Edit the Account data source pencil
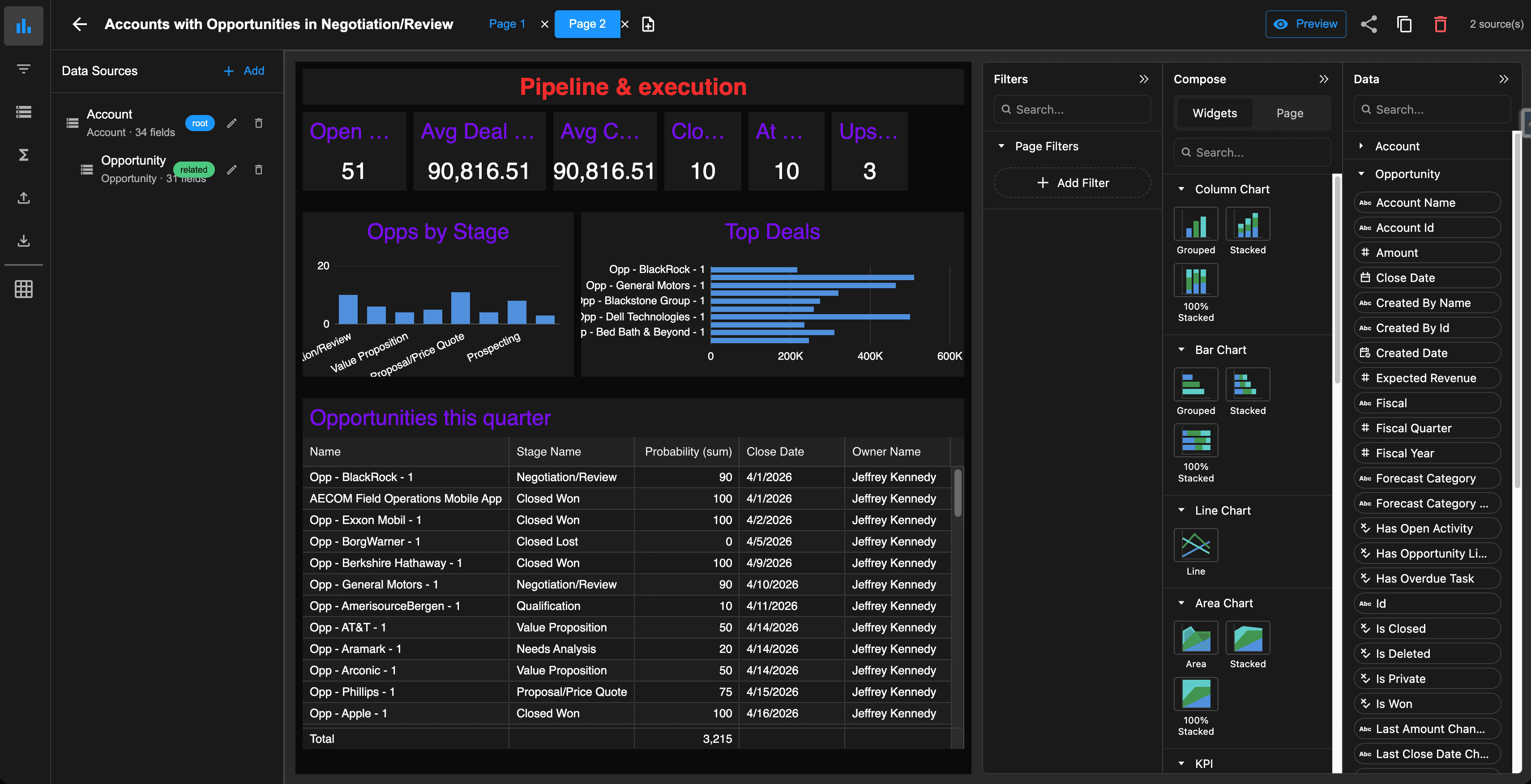 point(232,123)
